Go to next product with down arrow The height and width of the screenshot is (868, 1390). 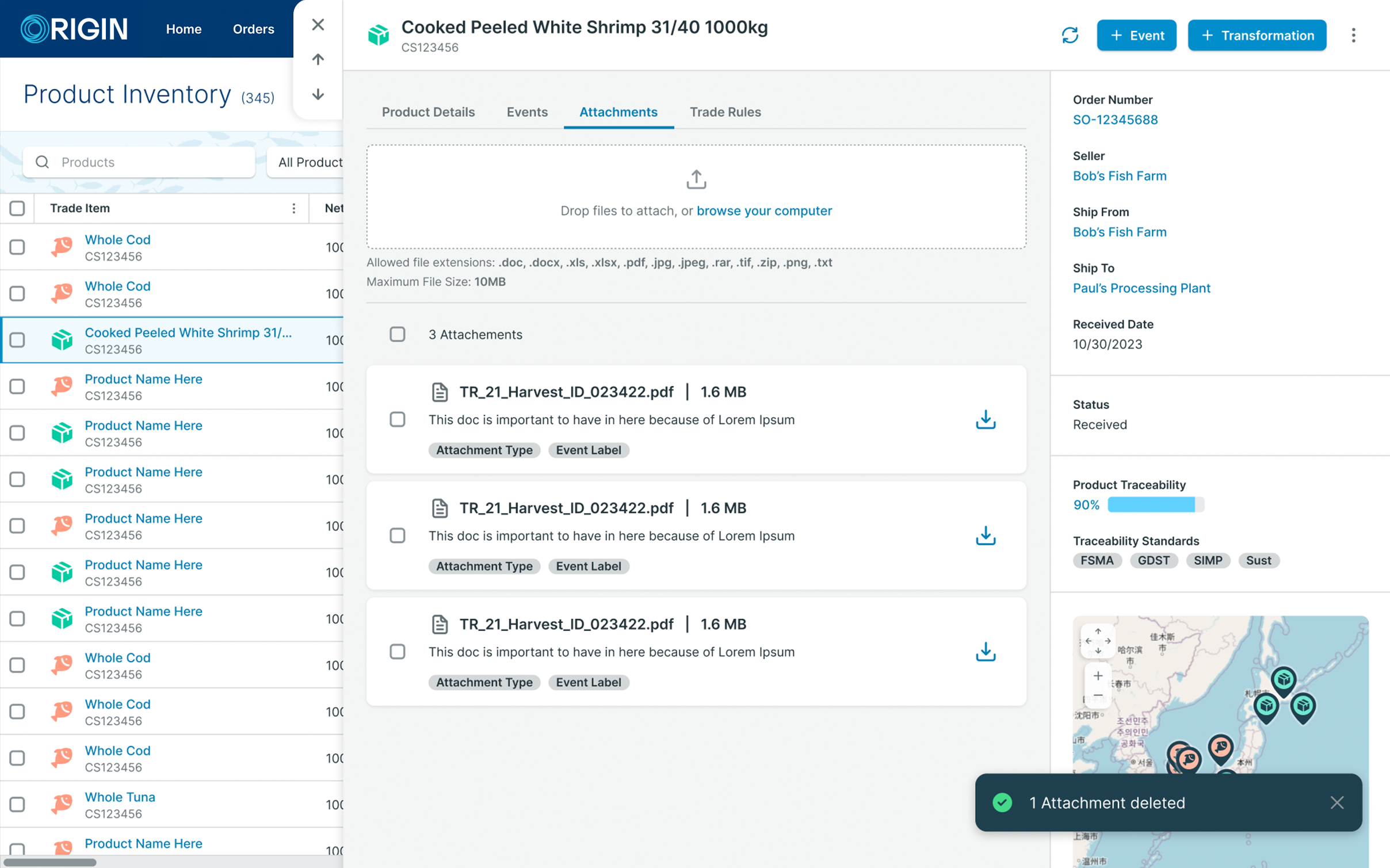pyautogui.click(x=318, y=95)
